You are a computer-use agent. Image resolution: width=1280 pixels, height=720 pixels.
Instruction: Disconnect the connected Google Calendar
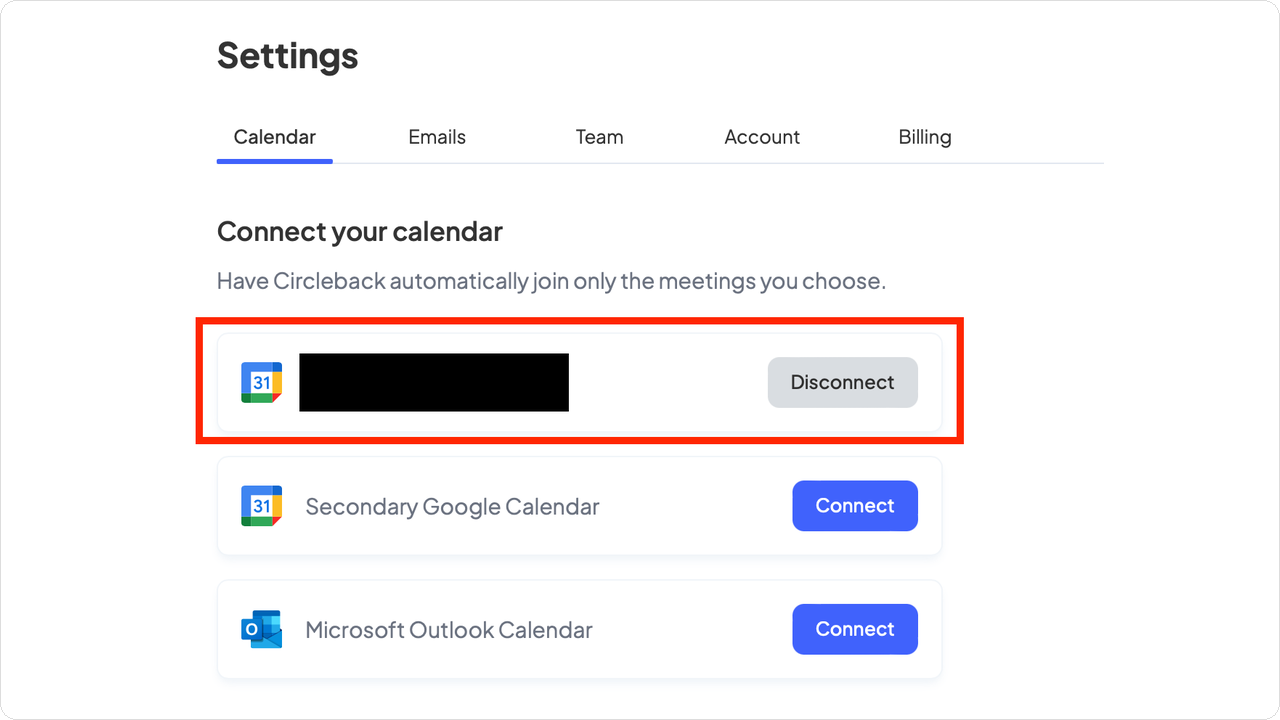point(842,382)
